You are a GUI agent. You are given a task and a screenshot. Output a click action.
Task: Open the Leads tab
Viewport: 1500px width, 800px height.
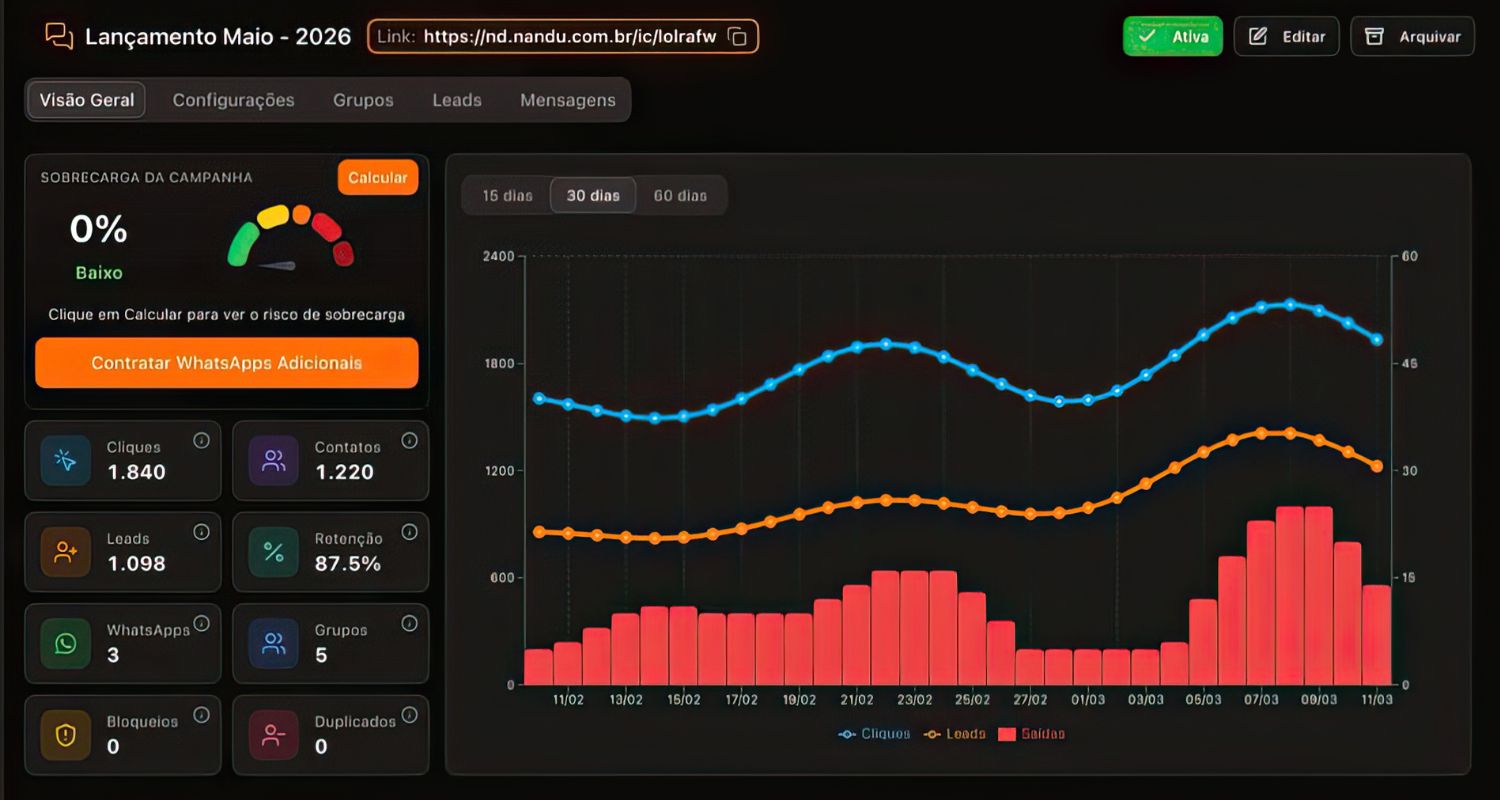[457, 100]
